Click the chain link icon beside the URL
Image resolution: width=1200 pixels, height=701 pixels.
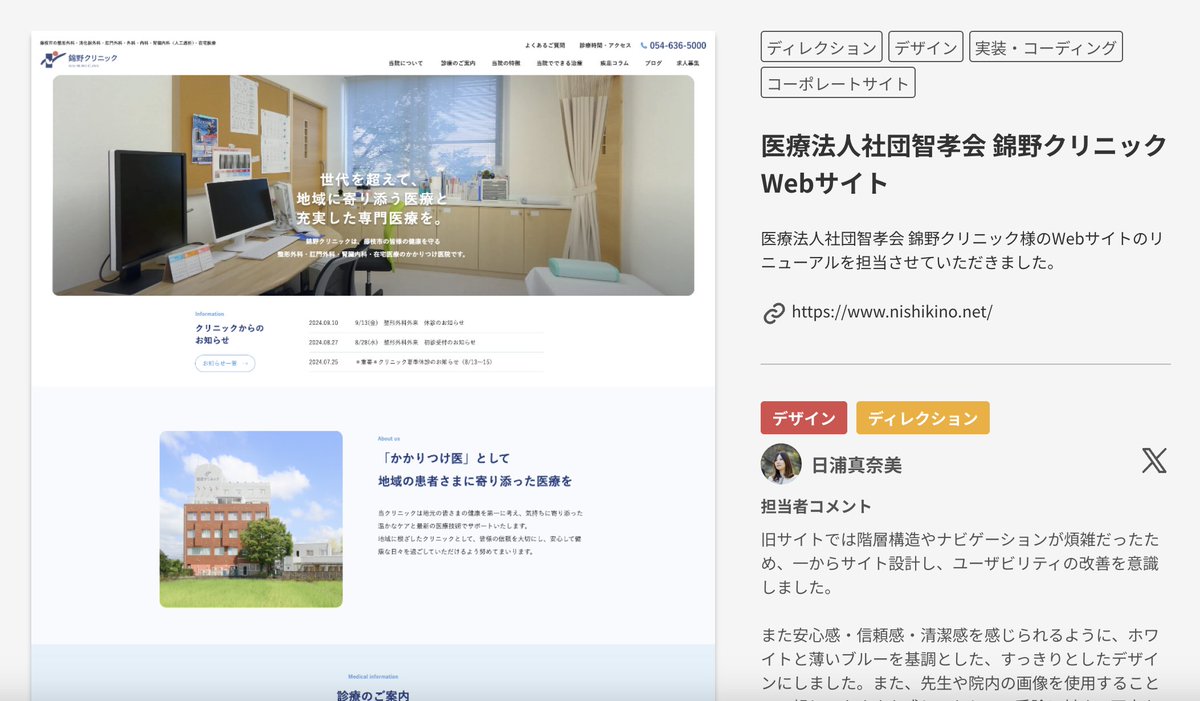[773, 313]
